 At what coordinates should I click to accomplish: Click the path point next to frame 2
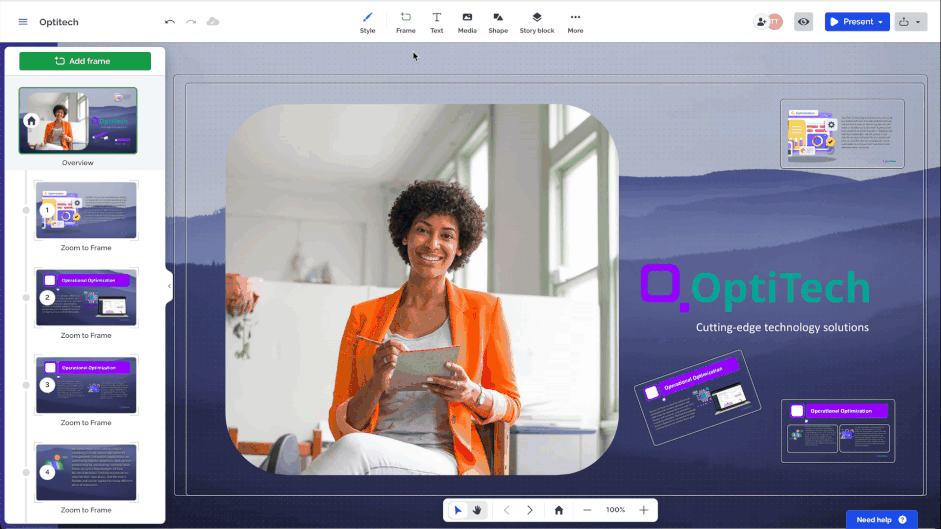tap(26, 298)
